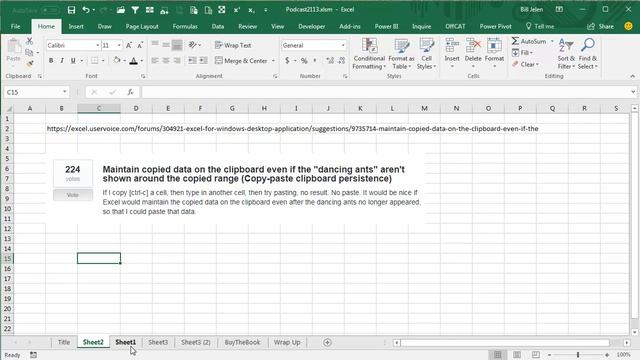The width and height of the screenshot is (640, 360).
Task: Click the Tell me search box
Action: (540, 27)
